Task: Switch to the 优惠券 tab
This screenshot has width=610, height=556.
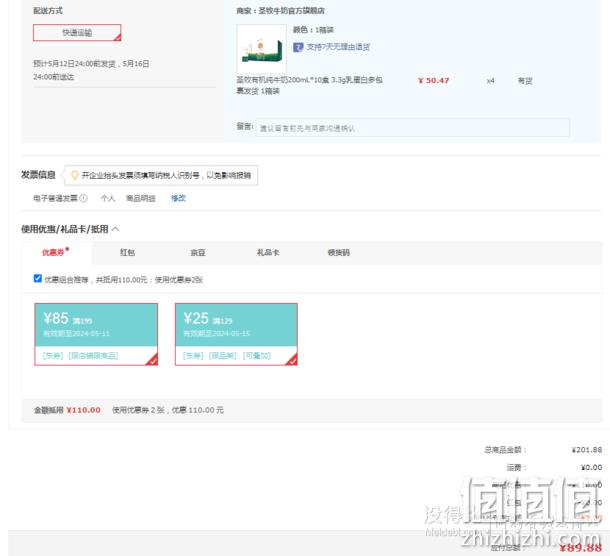Action: coord(57,253)
